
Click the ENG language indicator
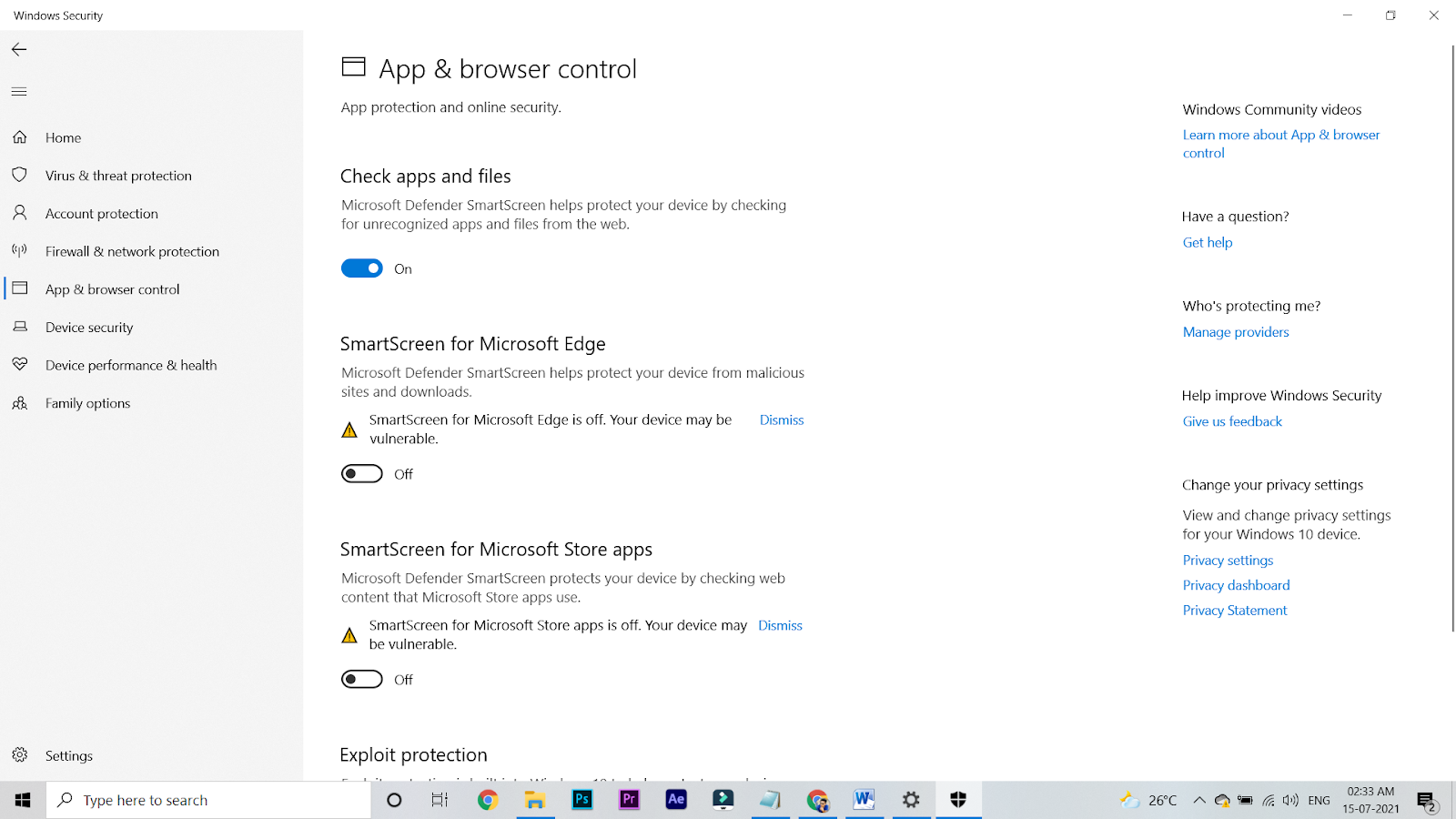click(1319, 800)
